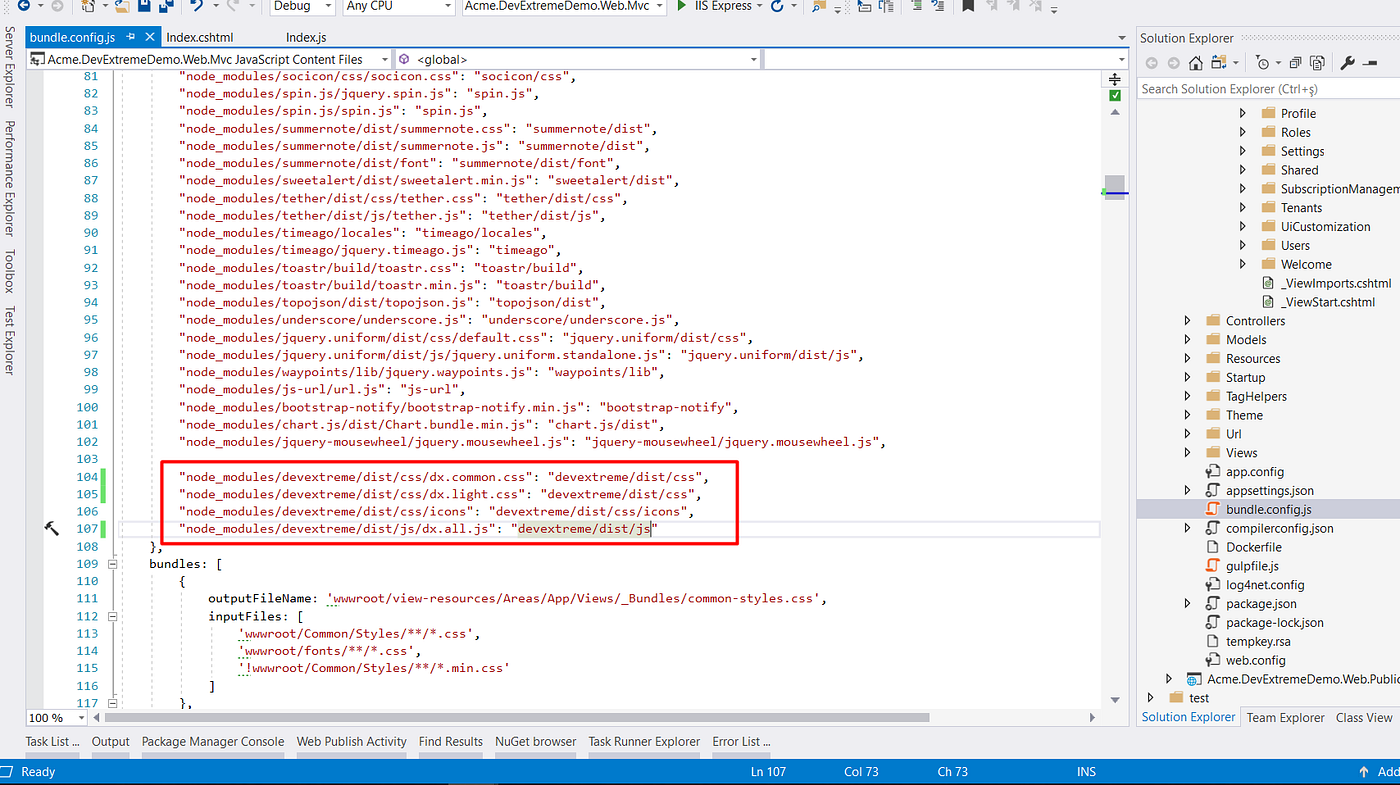
Task: Change the editor zoom from 100%
Action: (55, 717)
